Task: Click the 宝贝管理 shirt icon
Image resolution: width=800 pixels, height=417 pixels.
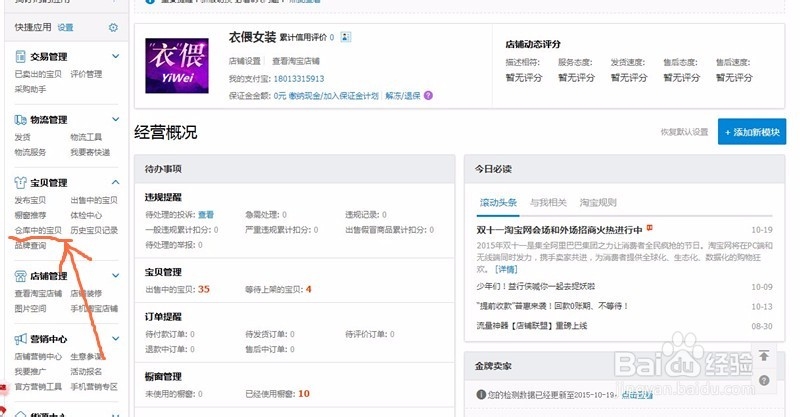Action: coord(20,183)
